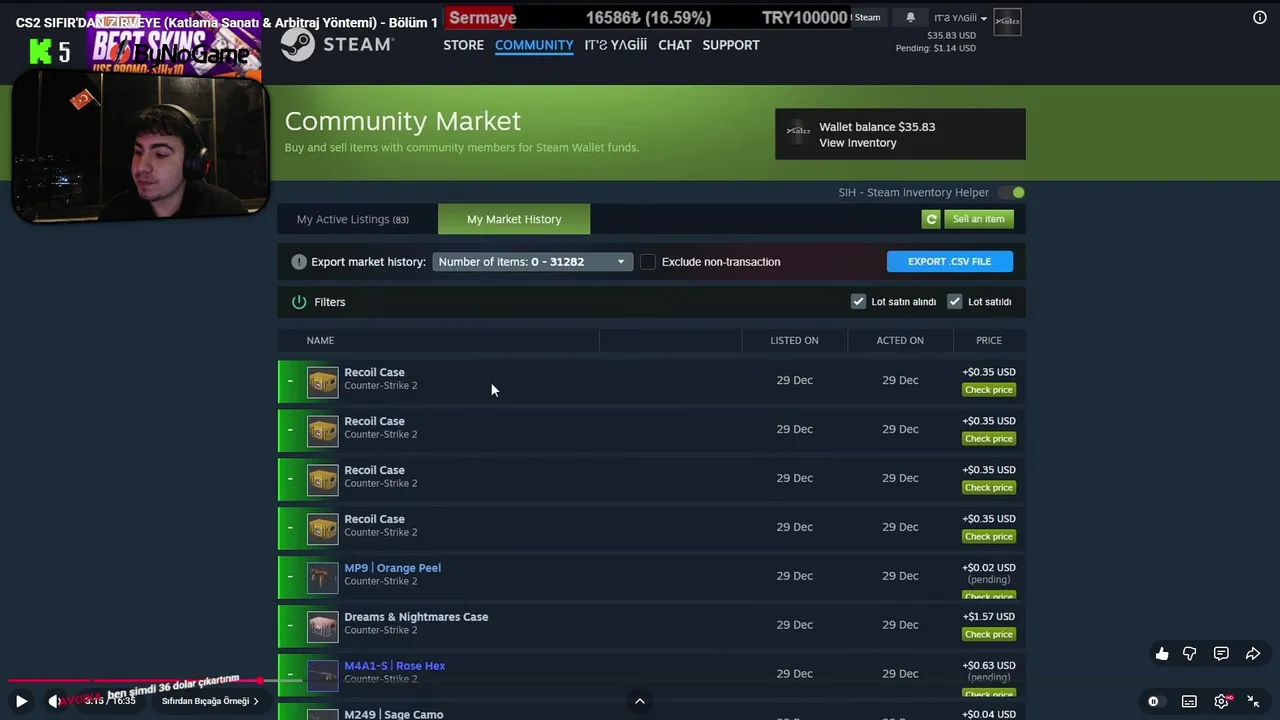Click the Sell an item button

click(x=978, y=219)
